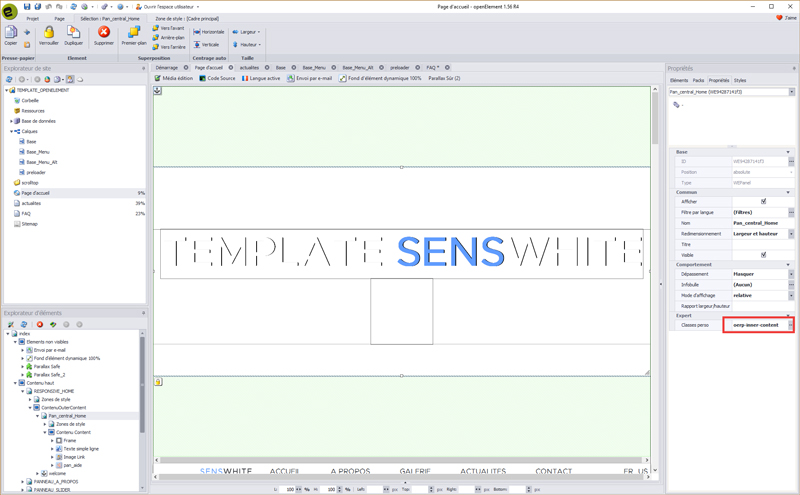The height and width of the screenshot is (495, 800).
Task: Click the cloud icon in site explorer toolbar
Action: pyautogui.click(x=80, y=79)
